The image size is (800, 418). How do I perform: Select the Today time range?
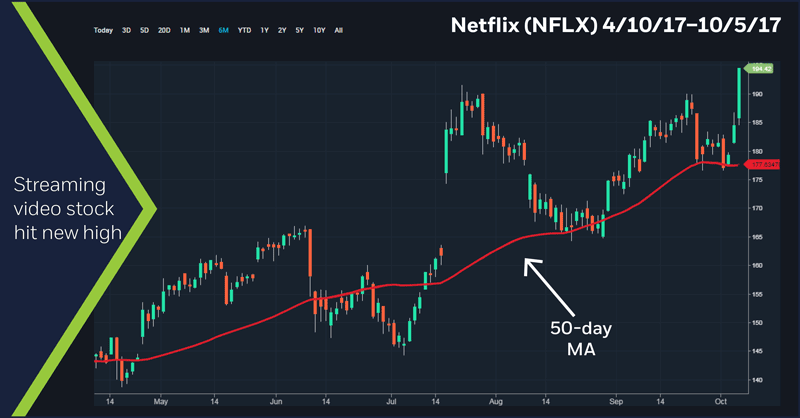[103, 31]
